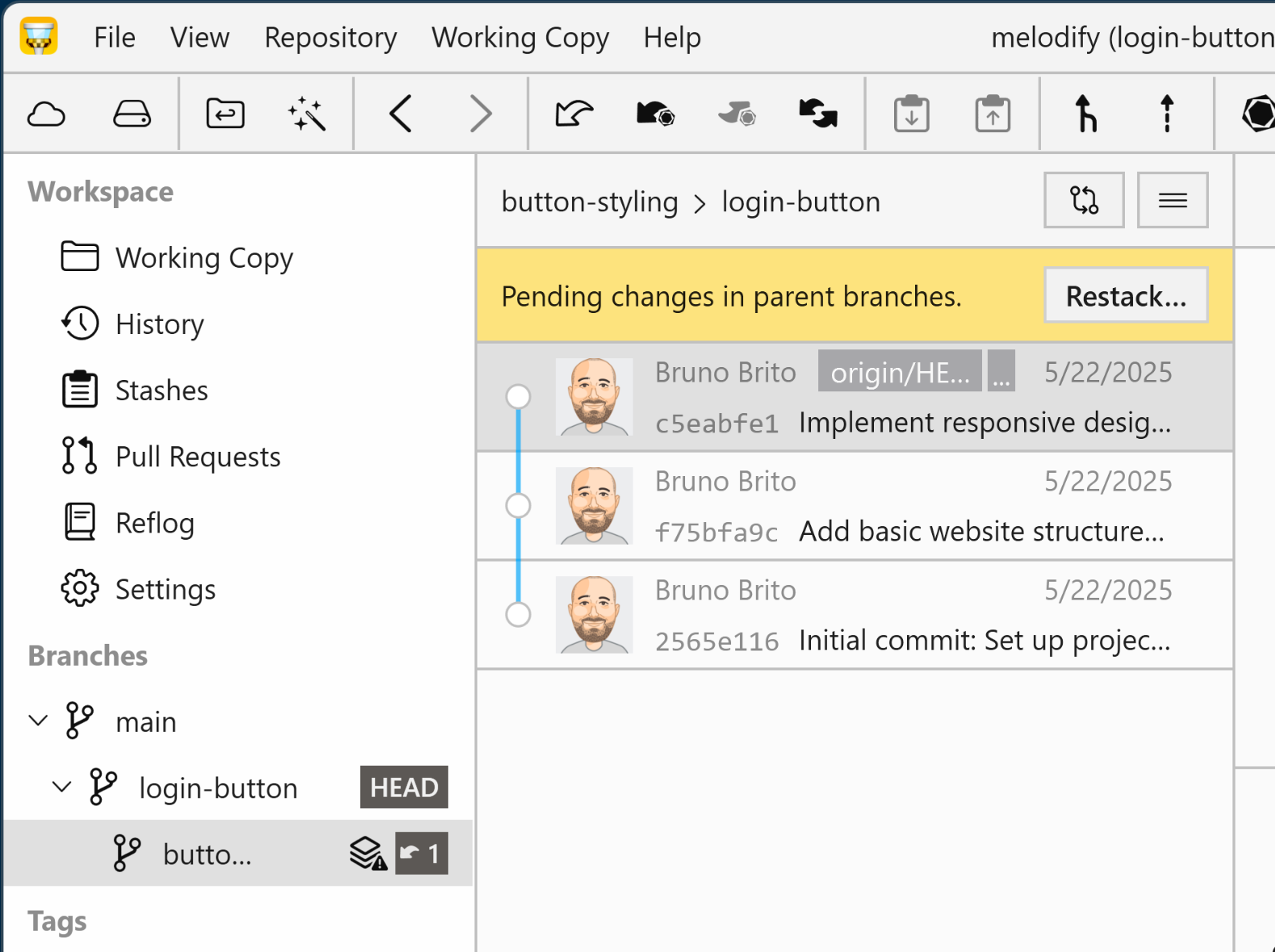The height and width of the screenshot is (952, 1275).
Task: Click the clipboard with down arrow stash icon
Action: (911, 114)
